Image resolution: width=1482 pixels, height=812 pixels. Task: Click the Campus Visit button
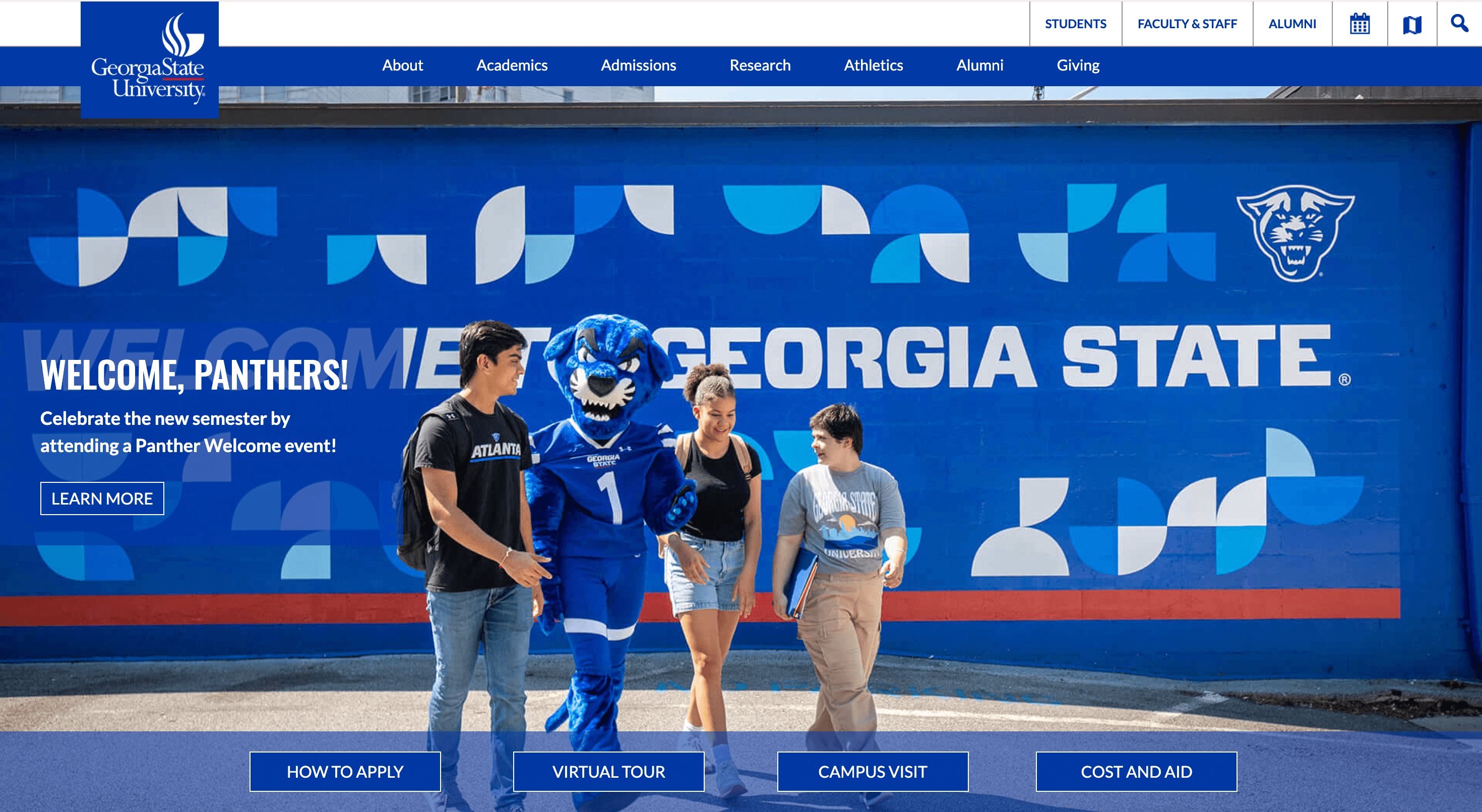(x=873, y=772)
